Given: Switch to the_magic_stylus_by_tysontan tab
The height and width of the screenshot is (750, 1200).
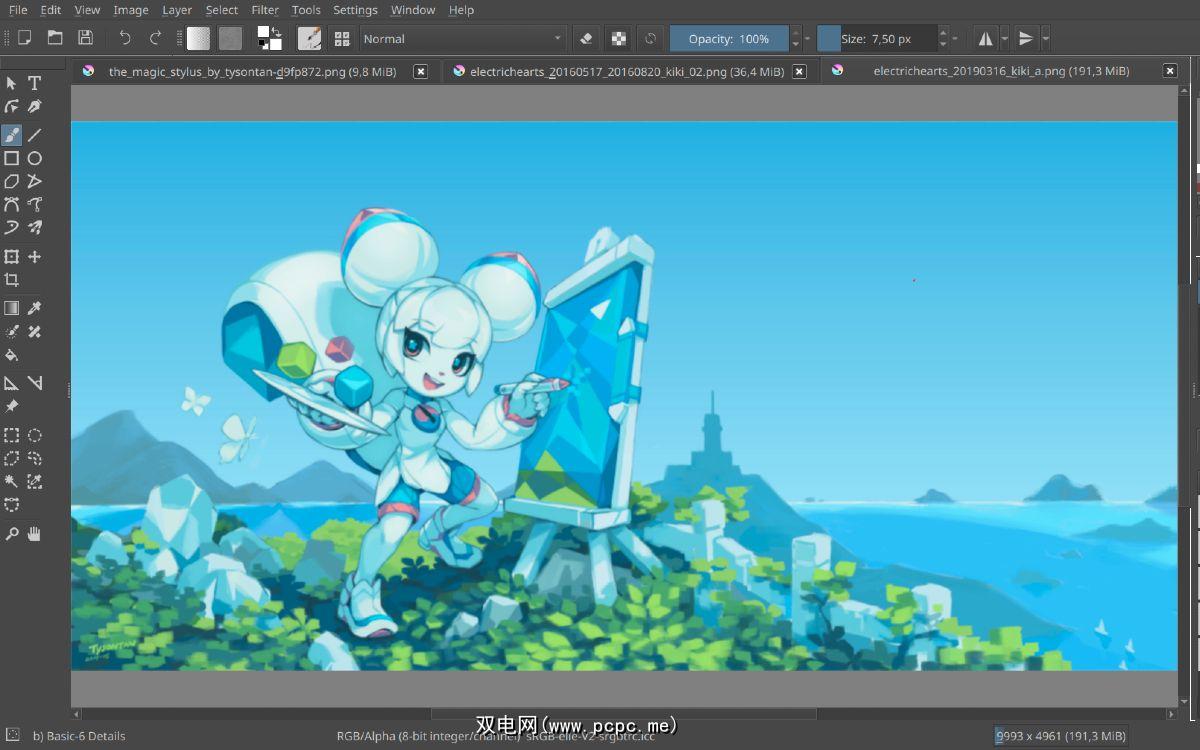Looking at the screenshot, I should click(251, 71).
